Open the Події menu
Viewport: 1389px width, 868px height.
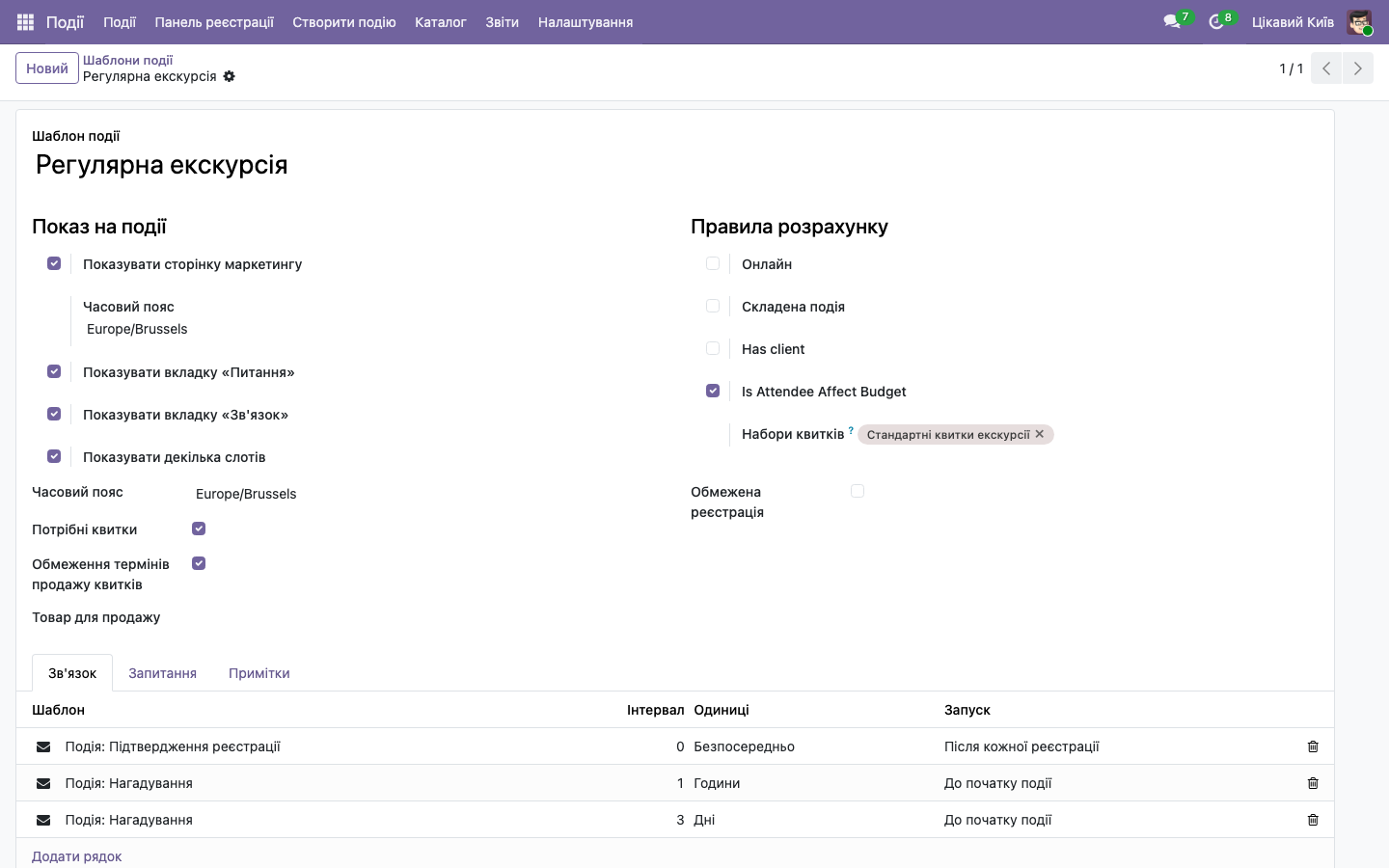click(x=120, y=22)
